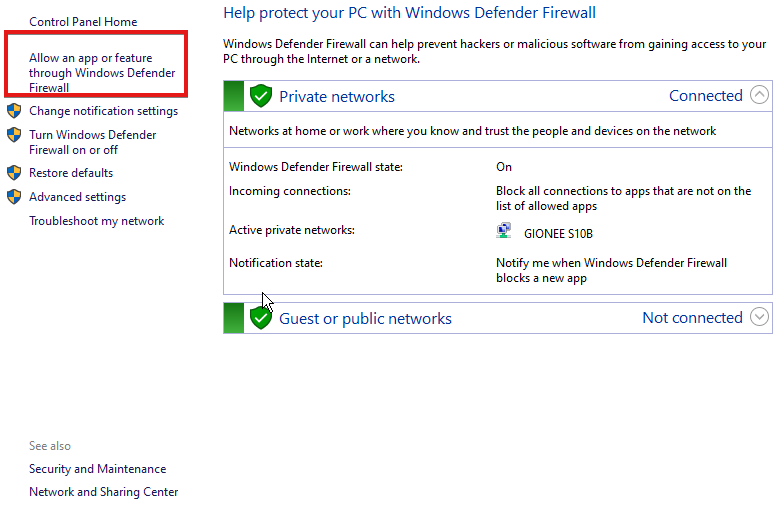Click the Not connected status text
This screenshot has height=519, width=784.
tap(692, 318)
